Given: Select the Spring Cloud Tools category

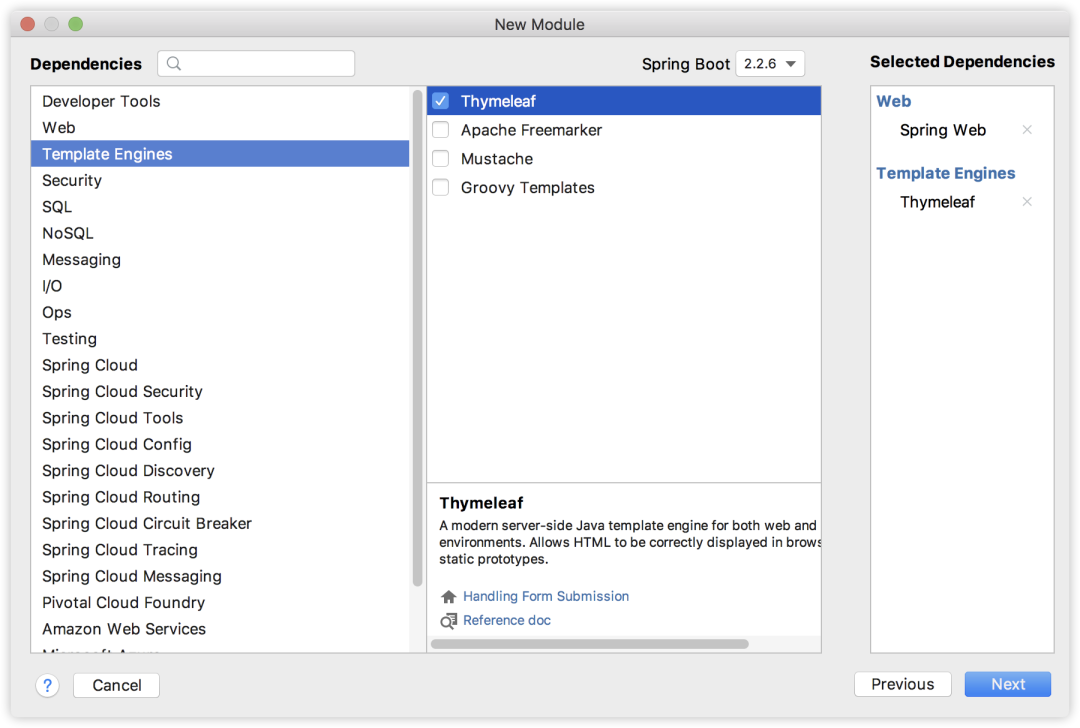Looking at the screenshot, I should [220, 418].
